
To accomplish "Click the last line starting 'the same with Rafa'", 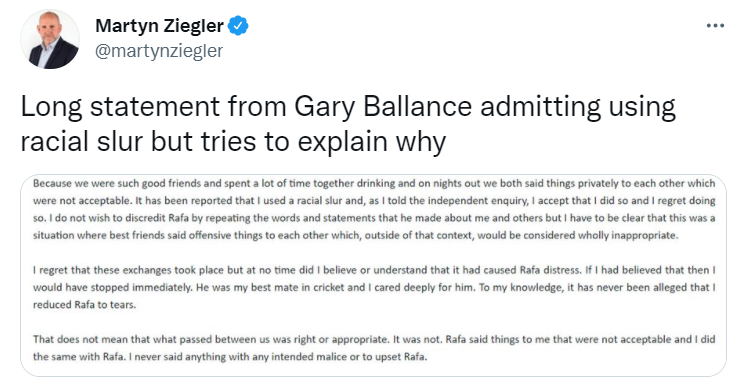I will point(230,357).
